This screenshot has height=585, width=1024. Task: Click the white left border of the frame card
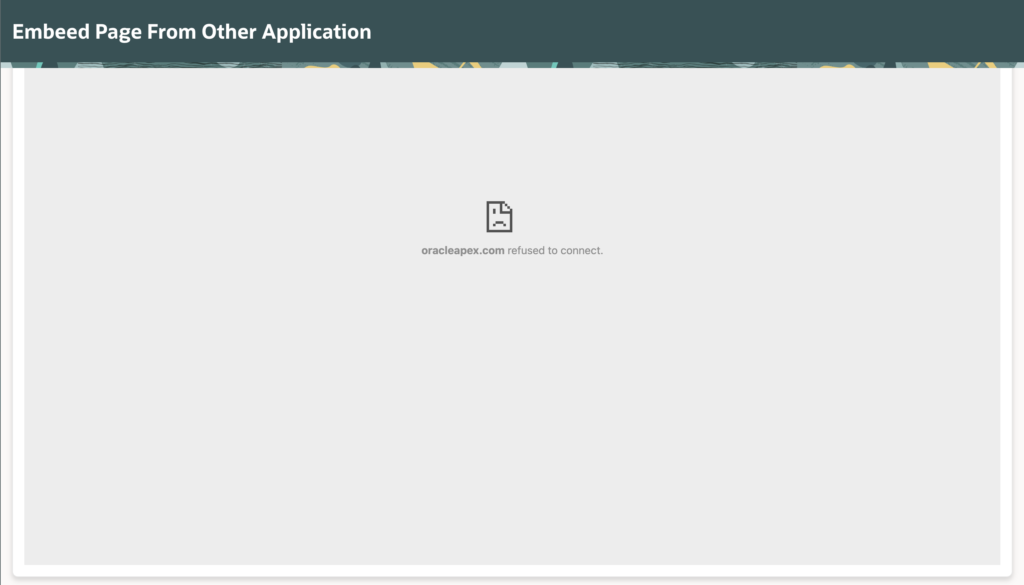17,320
